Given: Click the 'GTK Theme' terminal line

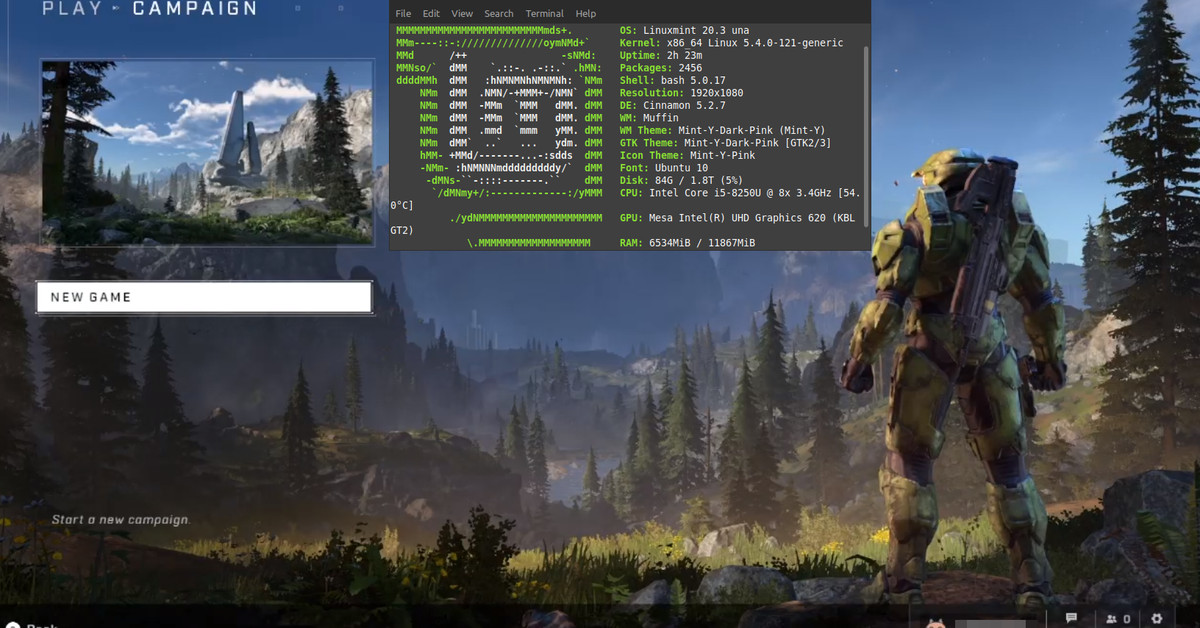Looking at the screenshot, I should pos(725,143).
